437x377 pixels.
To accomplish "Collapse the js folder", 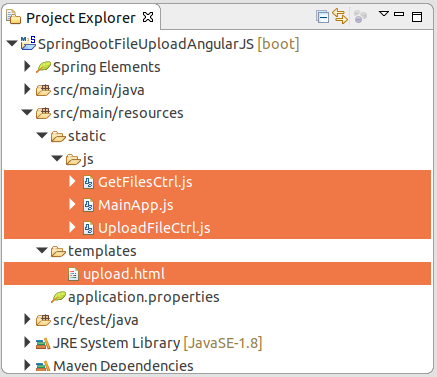I will coord(57,158).
